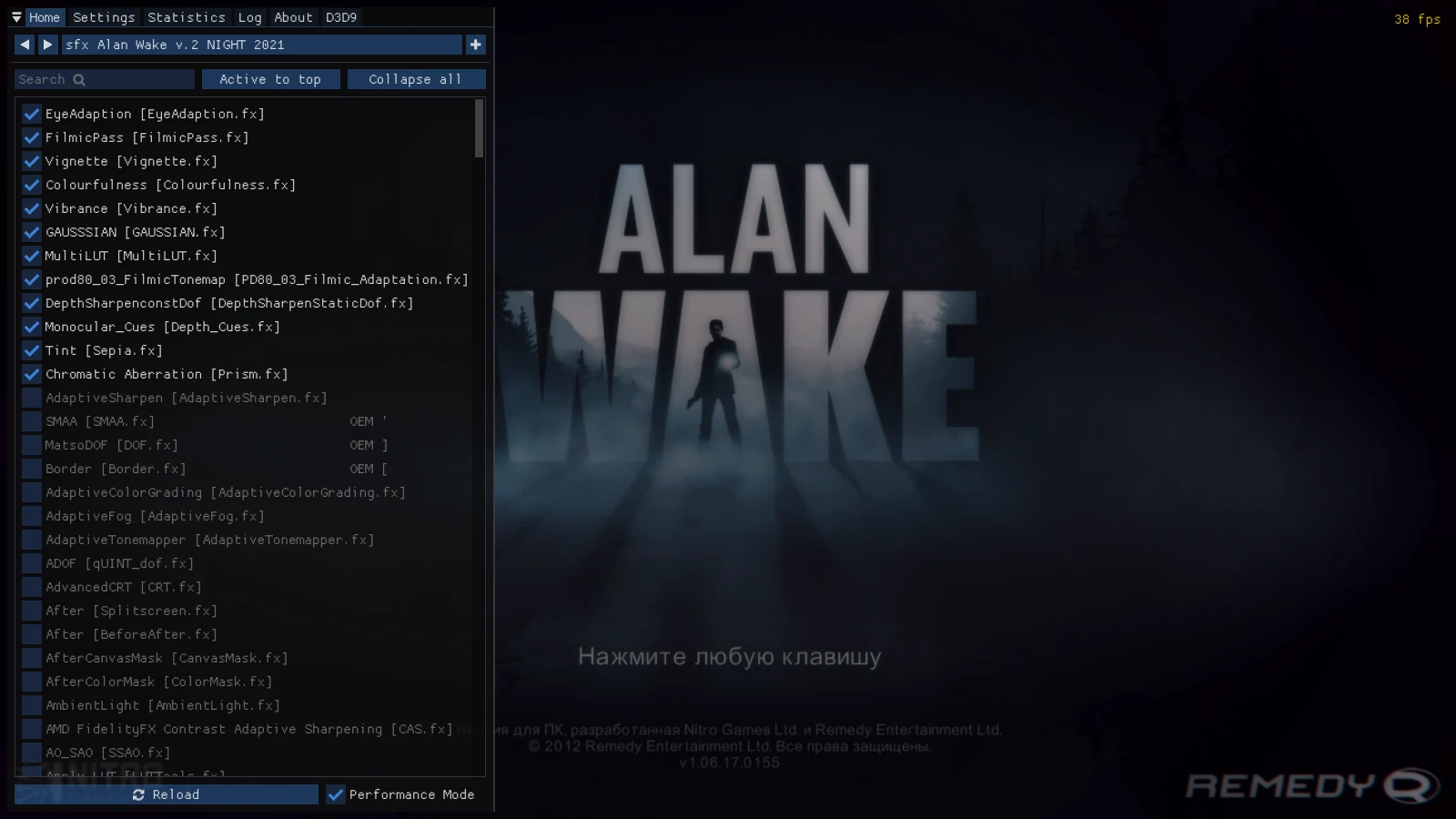Disable the EyeAdaption effect
Image resolution: width=1456 pixels, height=819 pixels.
click(31, 114)
